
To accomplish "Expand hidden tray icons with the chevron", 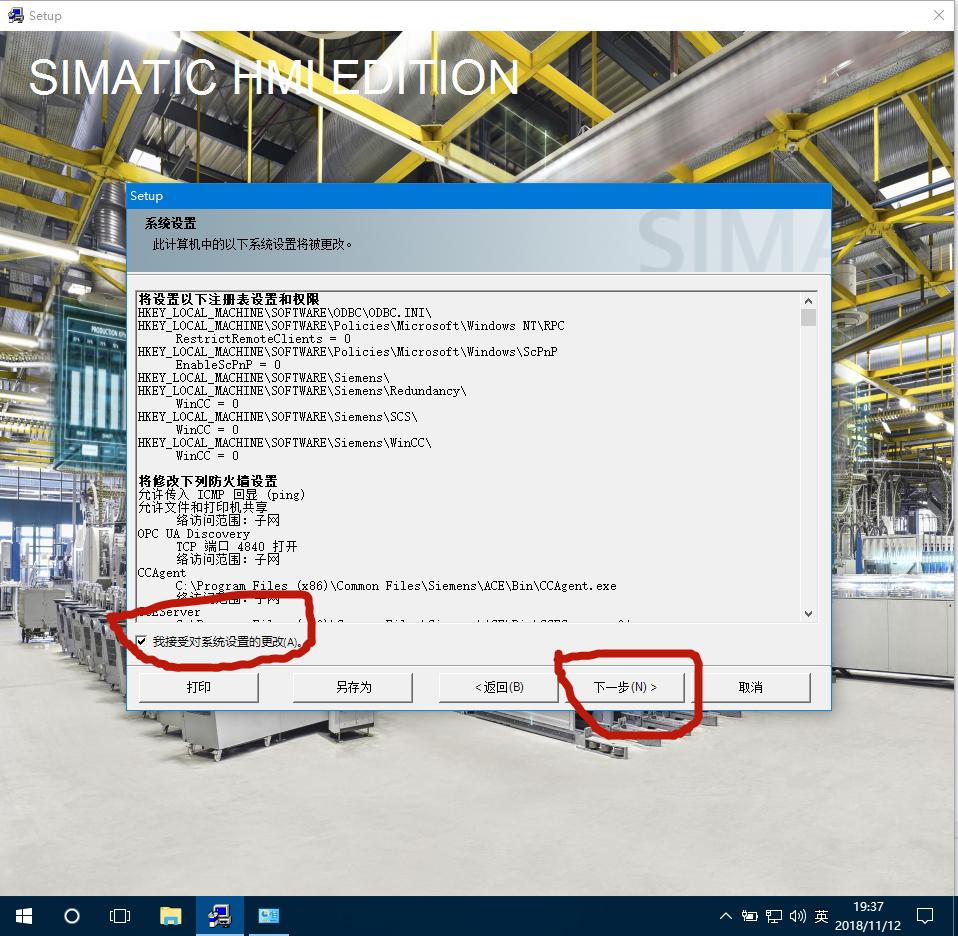I will click(726, 914).
